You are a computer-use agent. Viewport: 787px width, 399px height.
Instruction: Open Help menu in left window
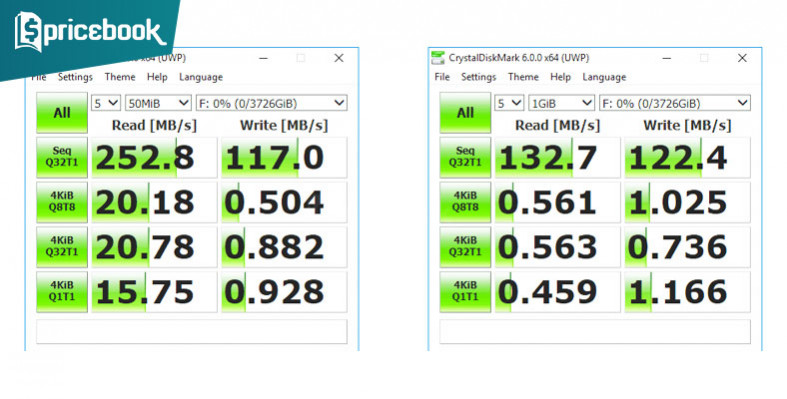[x=157, y=77]
